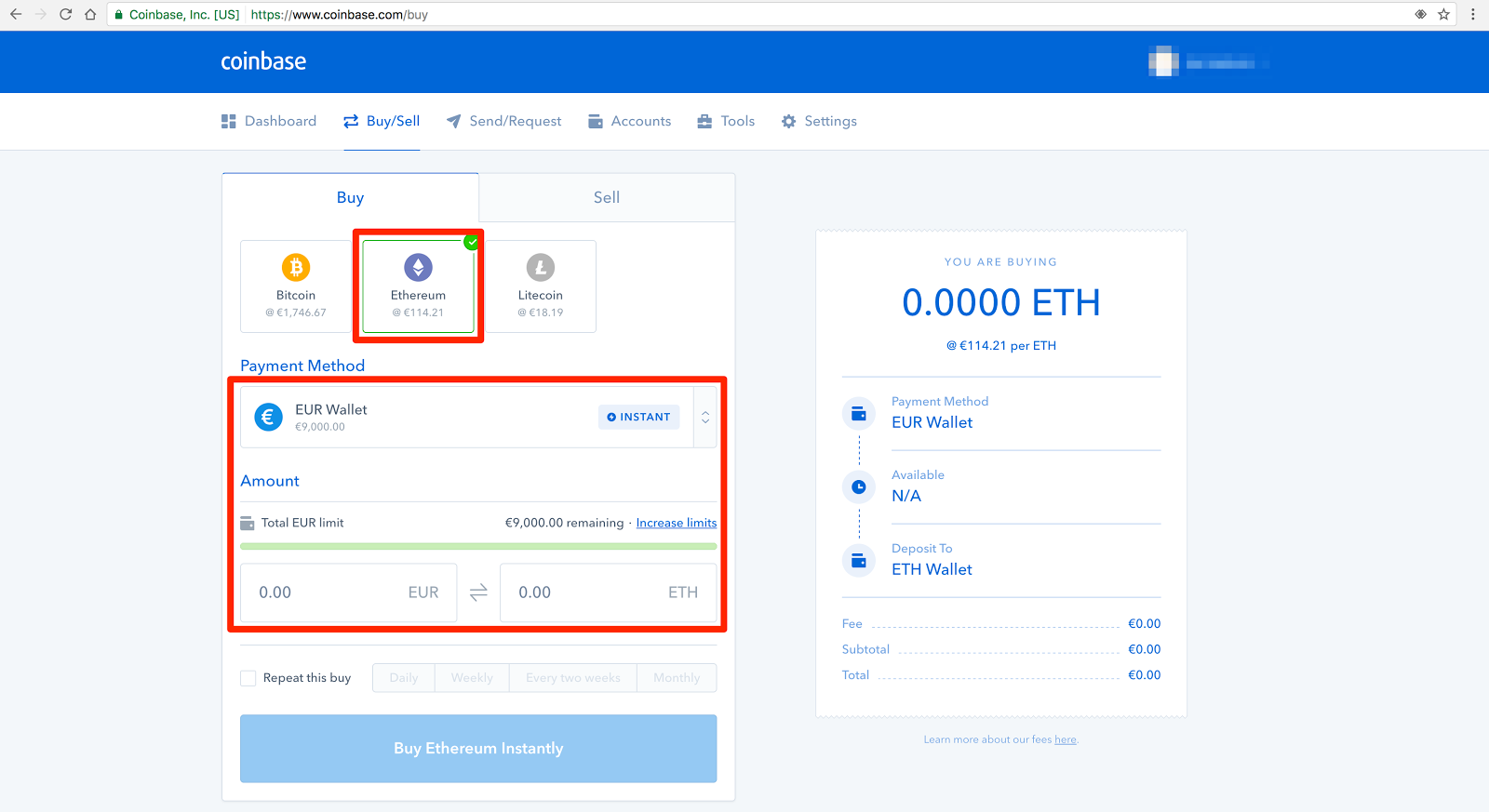Select the Monthly repeat option
Image resolution: width=1489 pixels, height=812 pixels.
[x=677, y=678]
